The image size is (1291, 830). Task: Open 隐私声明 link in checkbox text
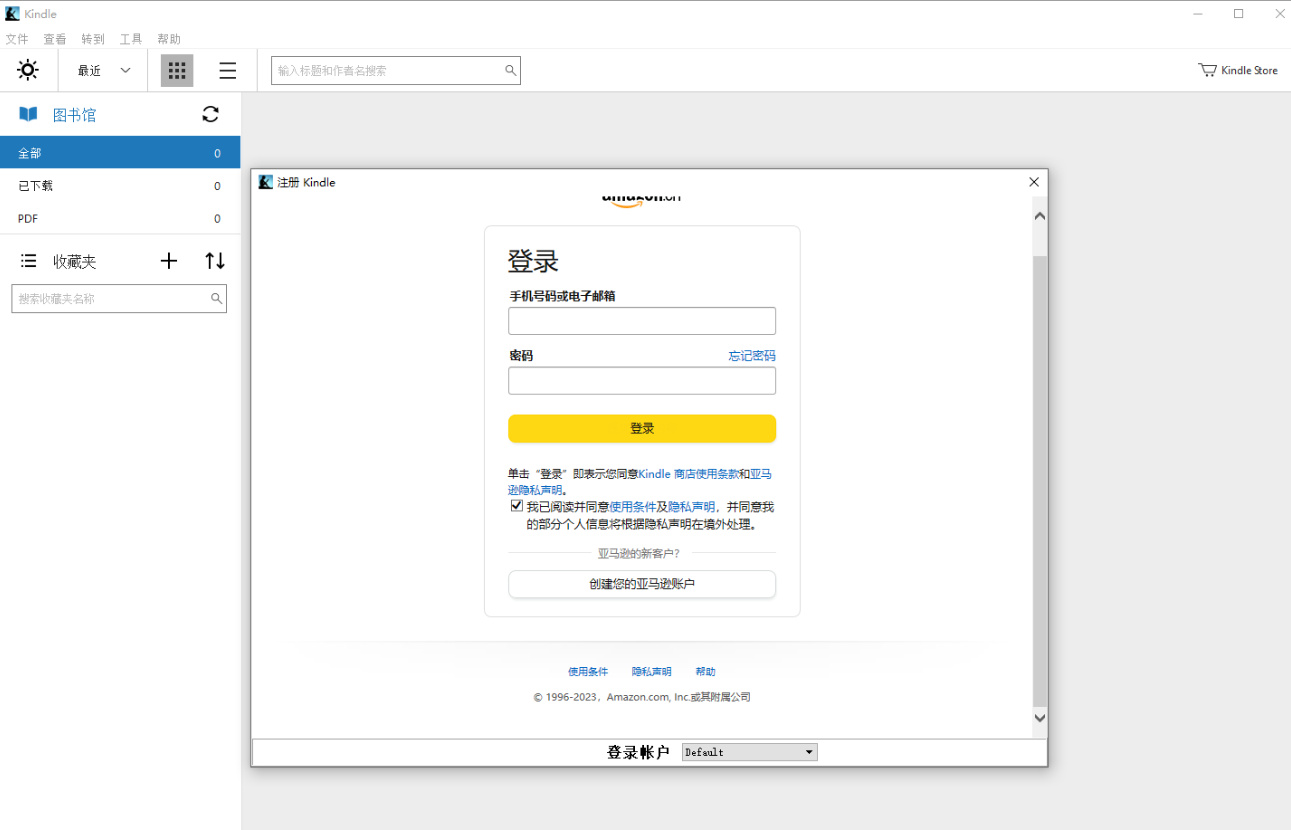pos(692,507)
